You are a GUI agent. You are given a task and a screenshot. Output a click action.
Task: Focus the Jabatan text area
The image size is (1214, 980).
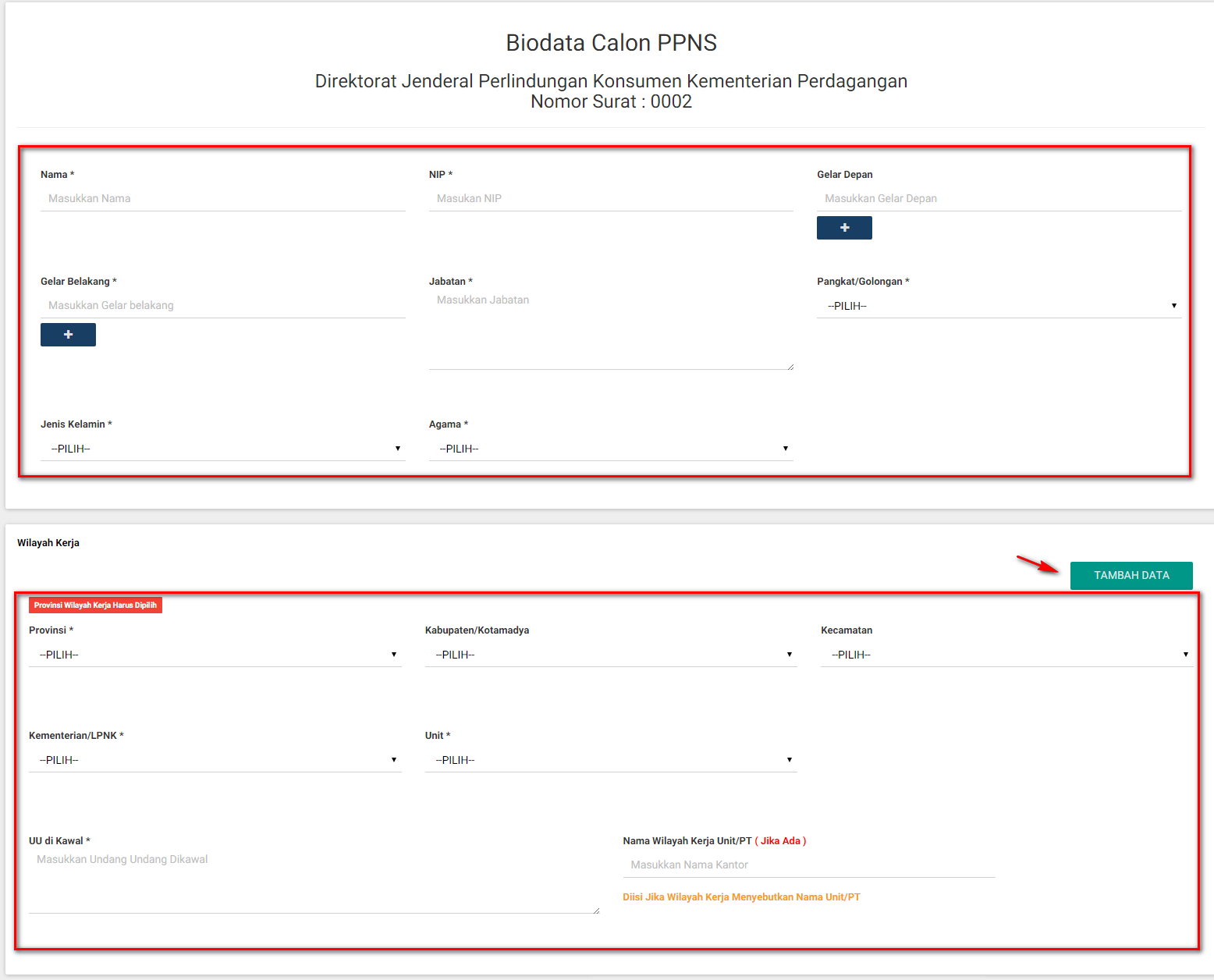610,329
